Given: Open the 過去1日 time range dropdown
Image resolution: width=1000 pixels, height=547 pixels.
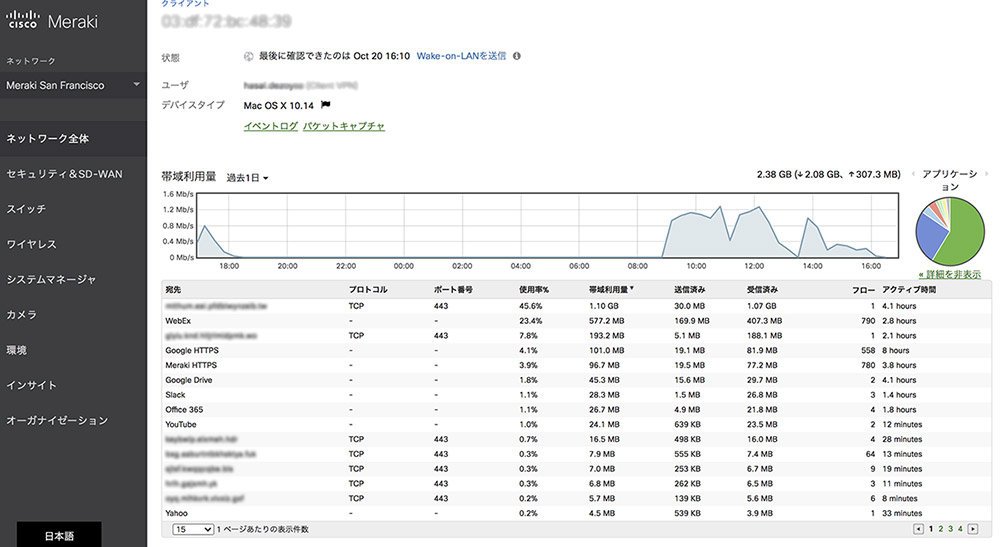Looking at the screenshot, I should tap(247, 178).
